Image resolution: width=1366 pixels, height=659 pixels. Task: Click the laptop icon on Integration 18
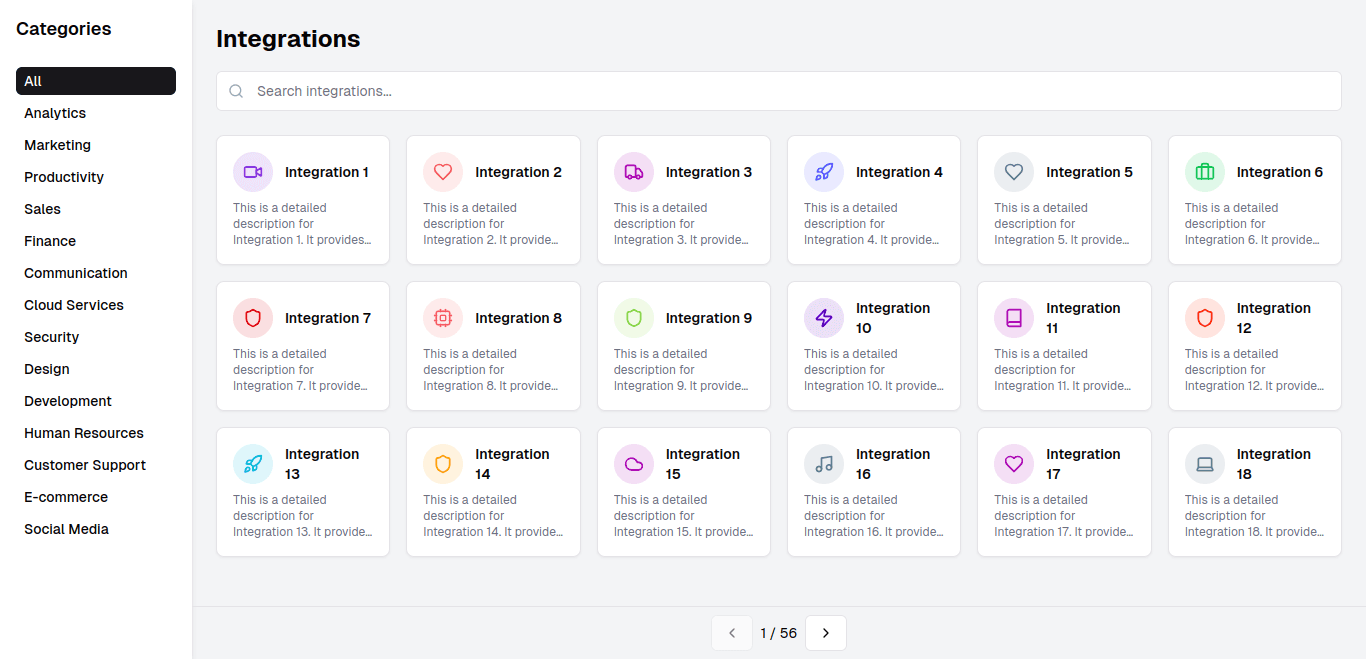pyautogui.click(x=1205, y=464)
